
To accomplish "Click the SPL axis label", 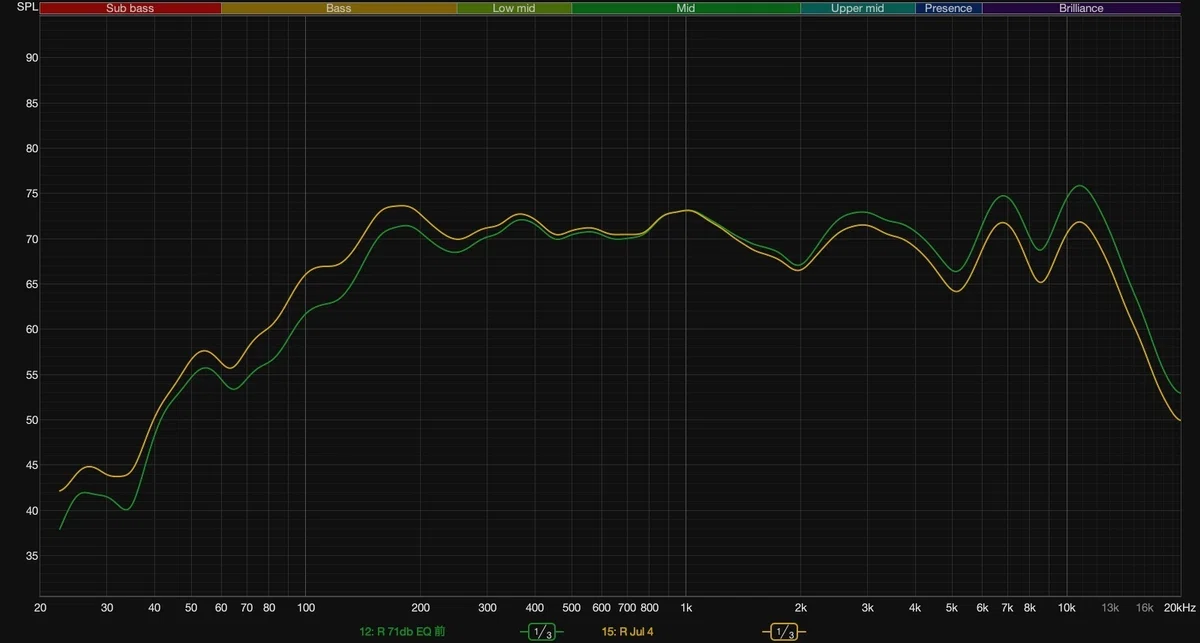I will 28,7.
